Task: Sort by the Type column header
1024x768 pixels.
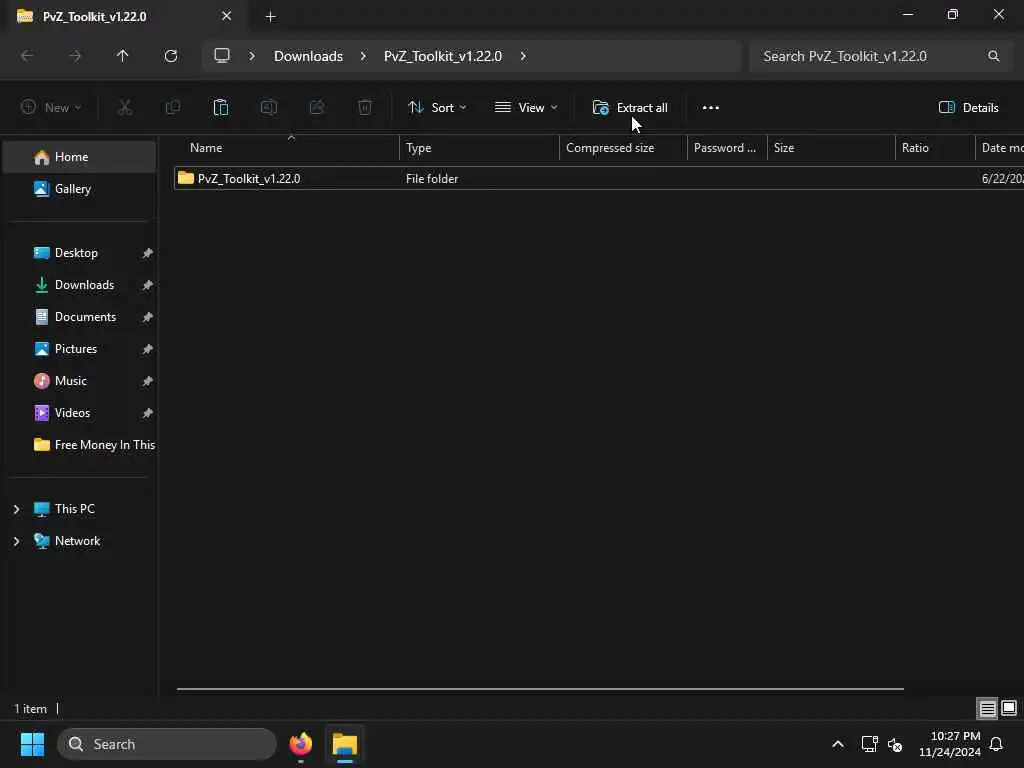Action: (479, 148)
